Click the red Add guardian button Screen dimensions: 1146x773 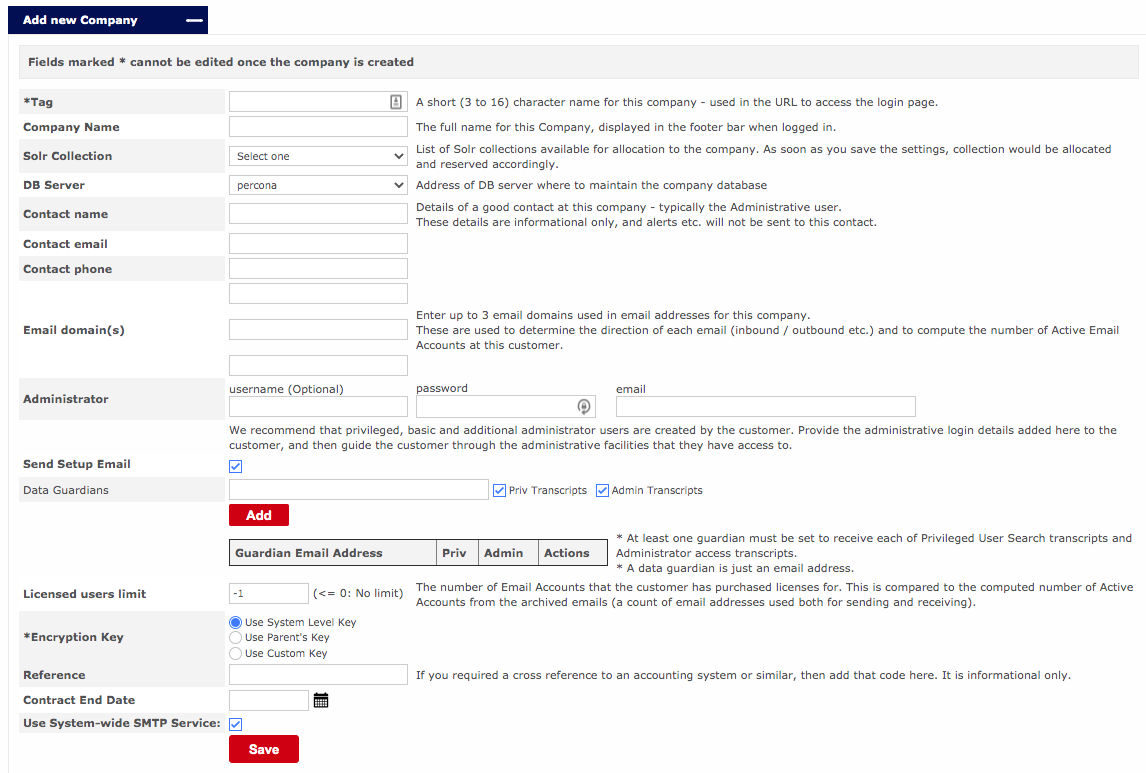click(258, 515)
